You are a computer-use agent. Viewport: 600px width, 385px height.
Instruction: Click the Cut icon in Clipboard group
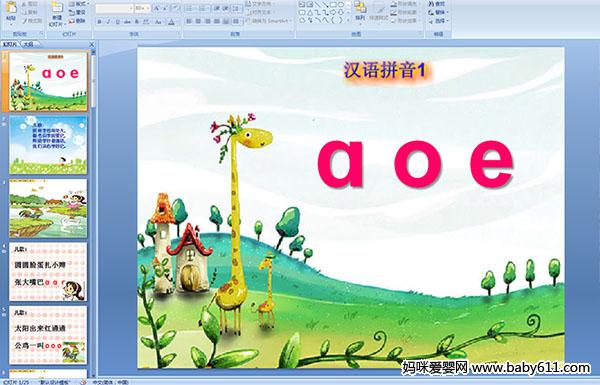tap(24, 4)
